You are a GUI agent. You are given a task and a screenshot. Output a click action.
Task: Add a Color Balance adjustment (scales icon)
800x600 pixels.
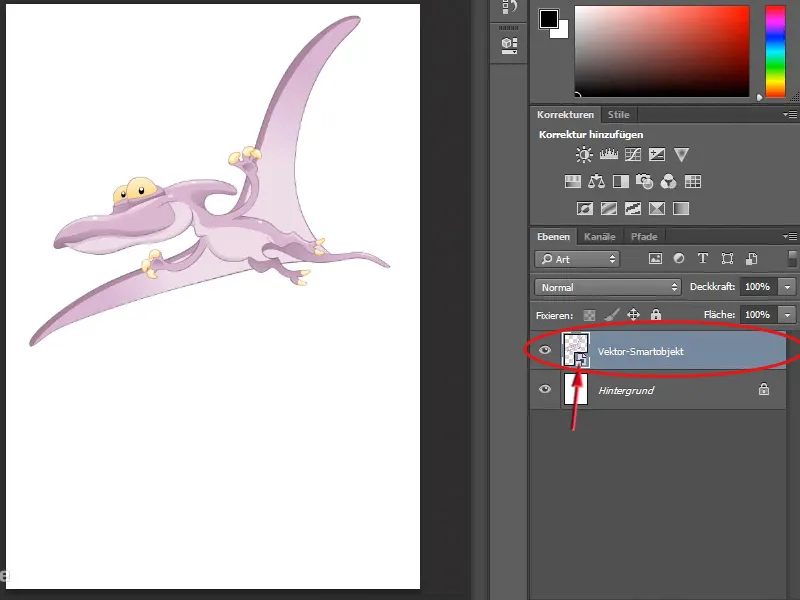596,182
